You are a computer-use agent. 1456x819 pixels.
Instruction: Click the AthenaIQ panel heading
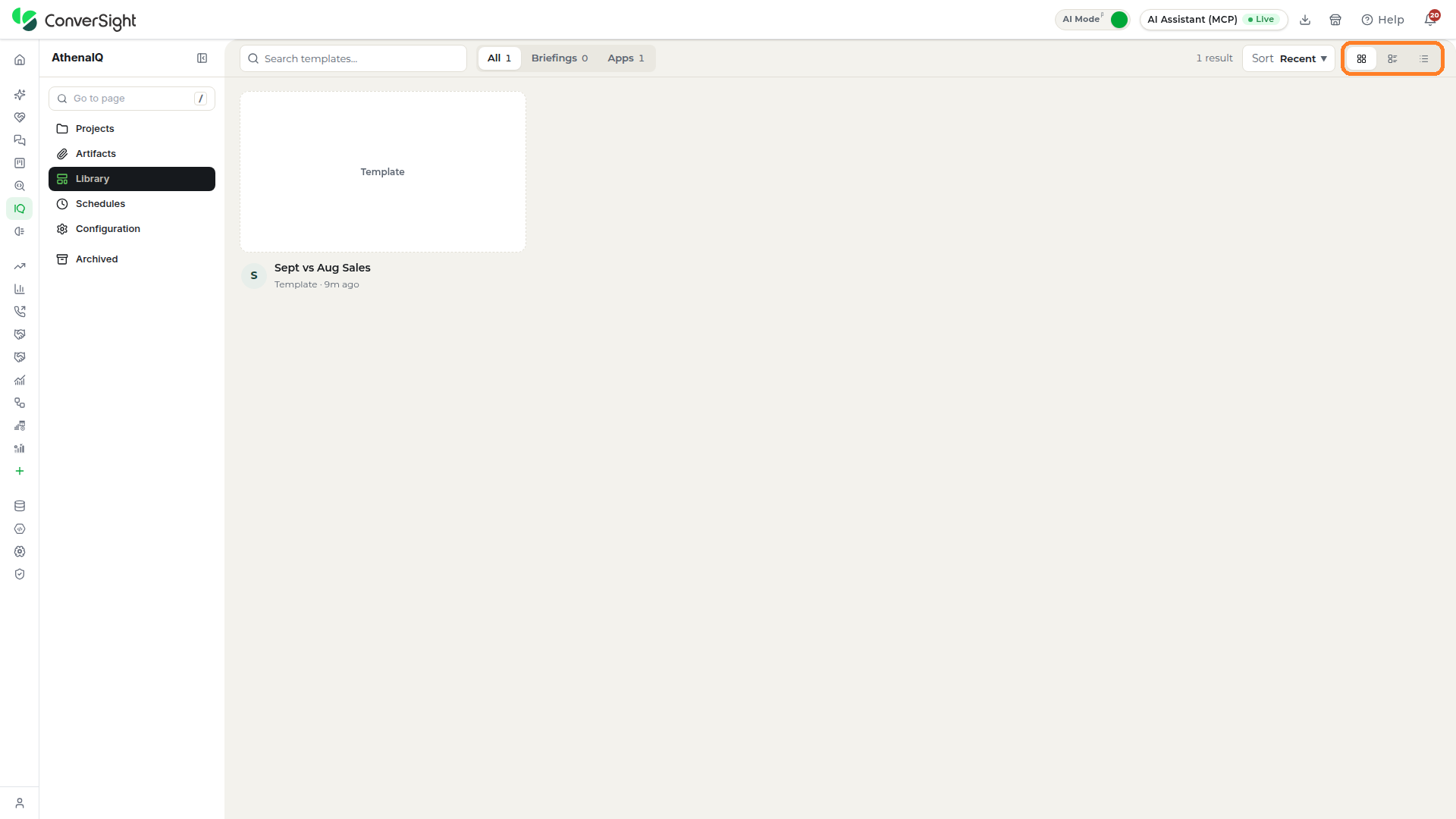click(77, 58)
